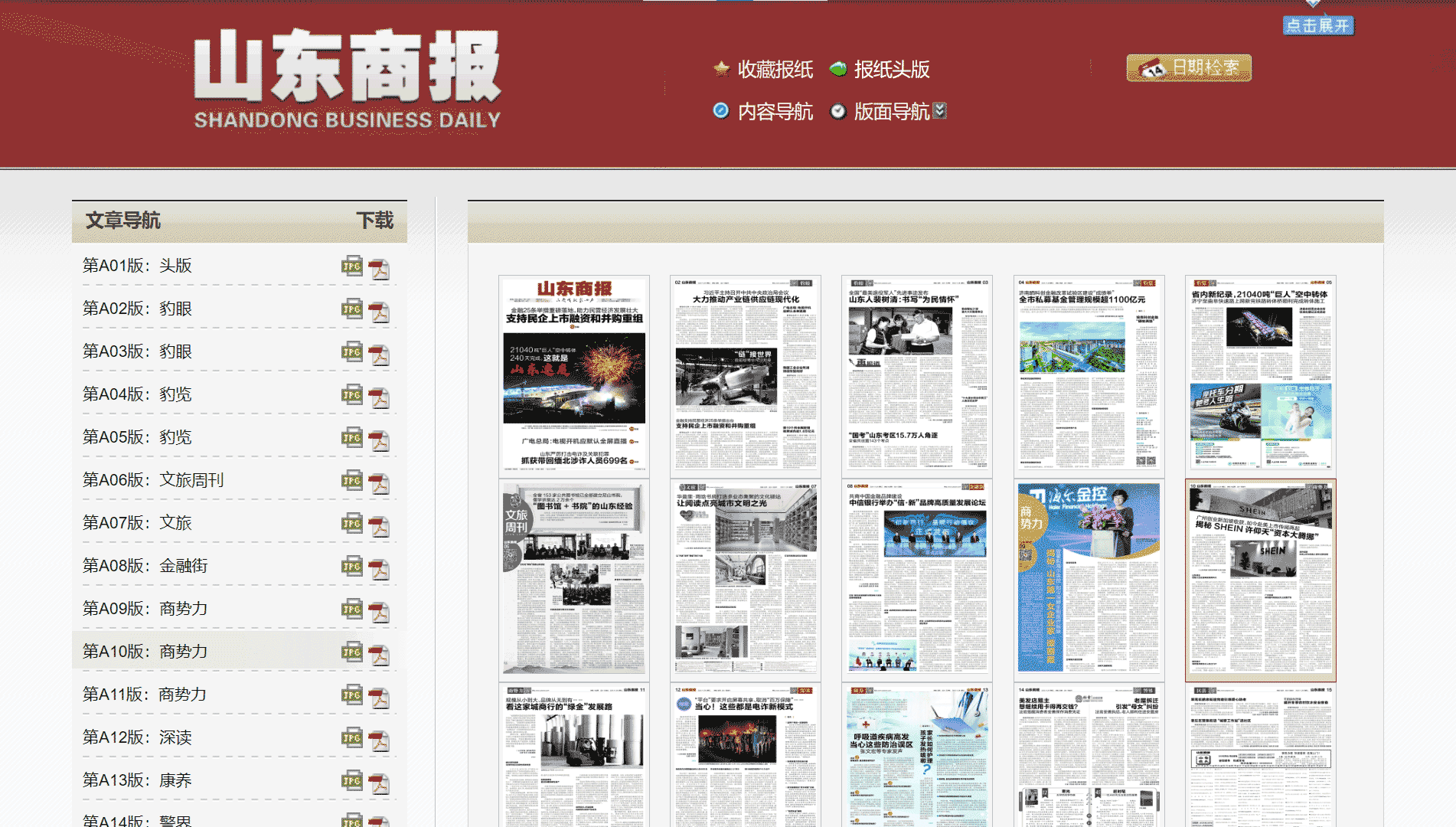
Task: Download PDF of 第A02版 豹眼
Action: (379, 312)
